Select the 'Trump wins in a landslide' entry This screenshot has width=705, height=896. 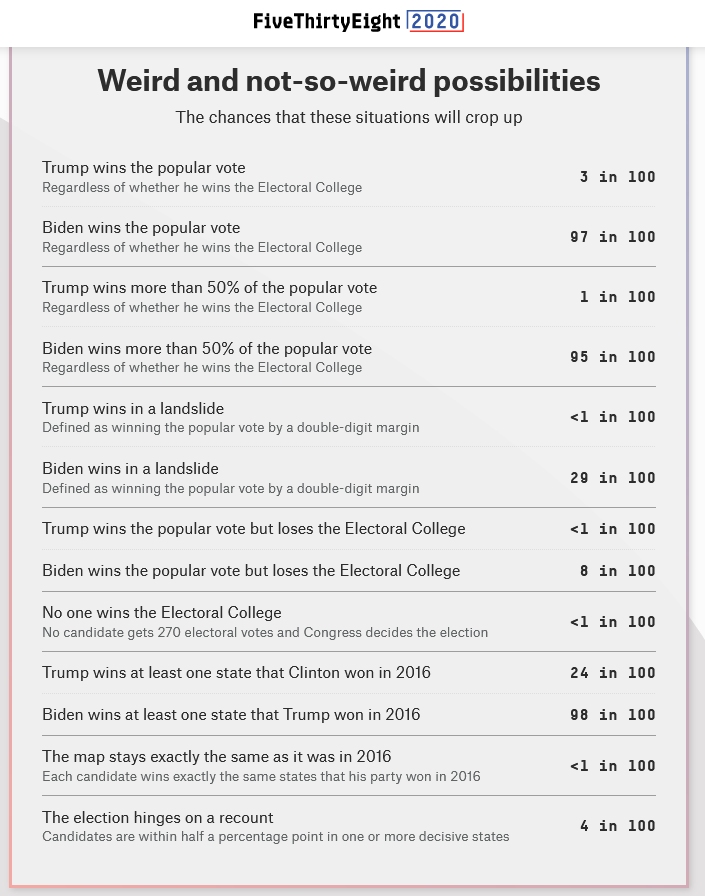tap(133, 409)
